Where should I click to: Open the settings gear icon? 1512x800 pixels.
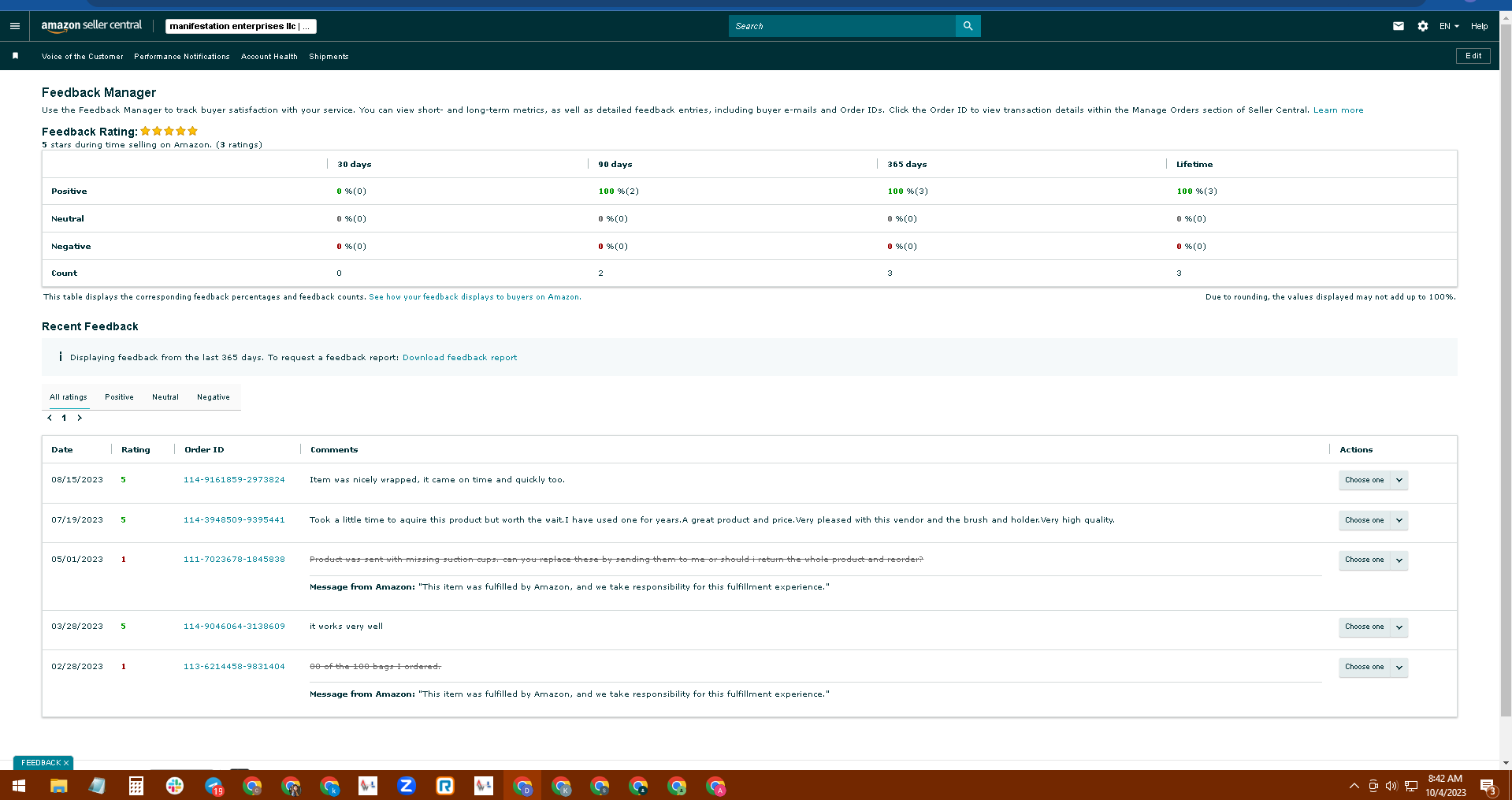click(1422, 26)
